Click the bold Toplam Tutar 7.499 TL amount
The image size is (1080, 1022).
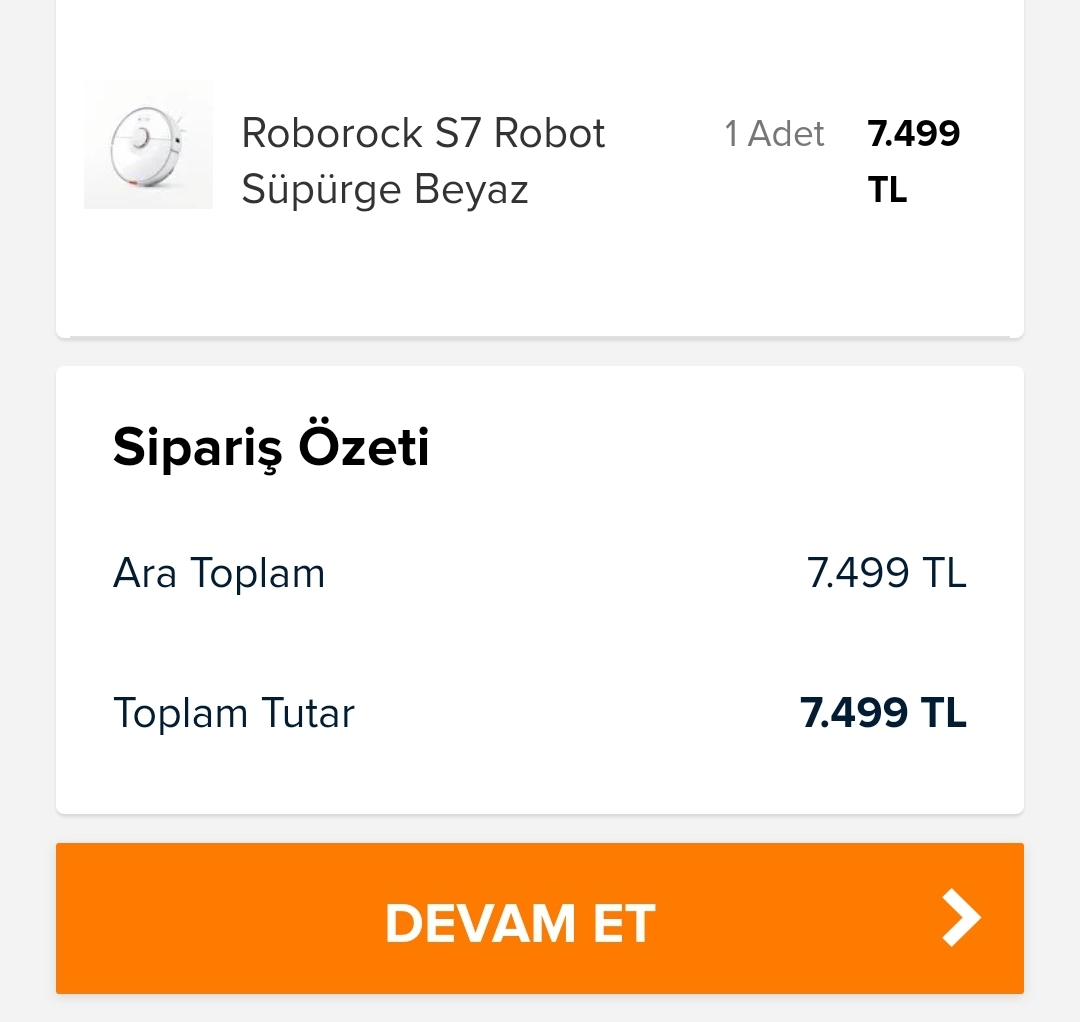[x=884, y=713]
